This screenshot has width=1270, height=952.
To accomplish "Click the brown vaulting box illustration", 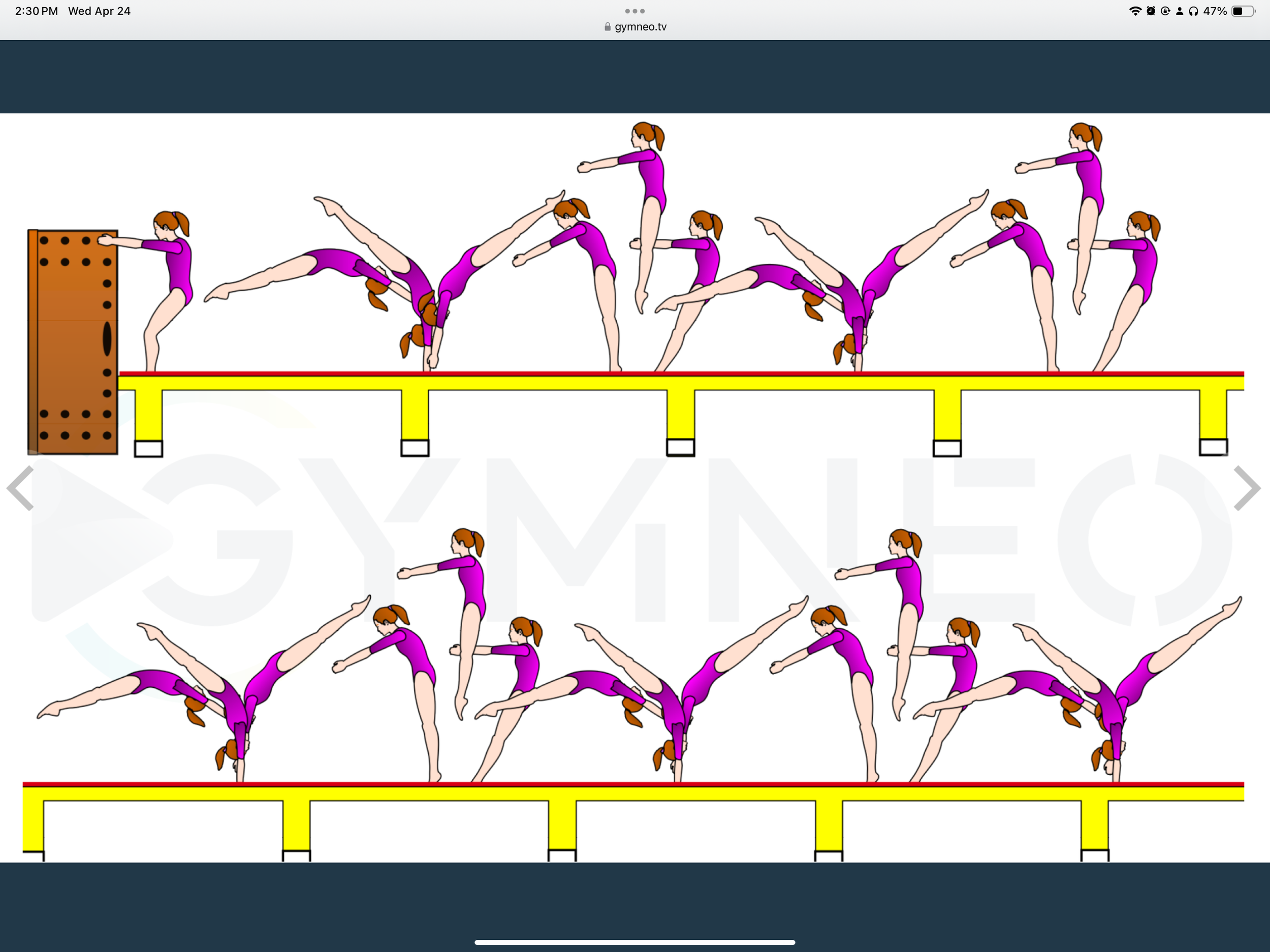I will (73, 342).
